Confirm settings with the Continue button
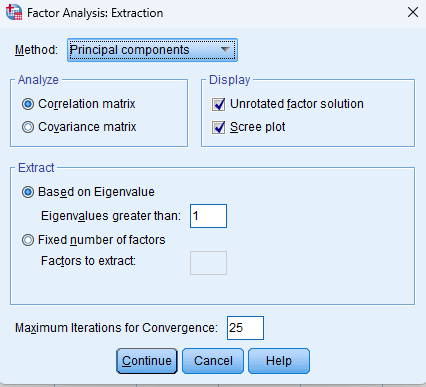 [x=147, y=361]
